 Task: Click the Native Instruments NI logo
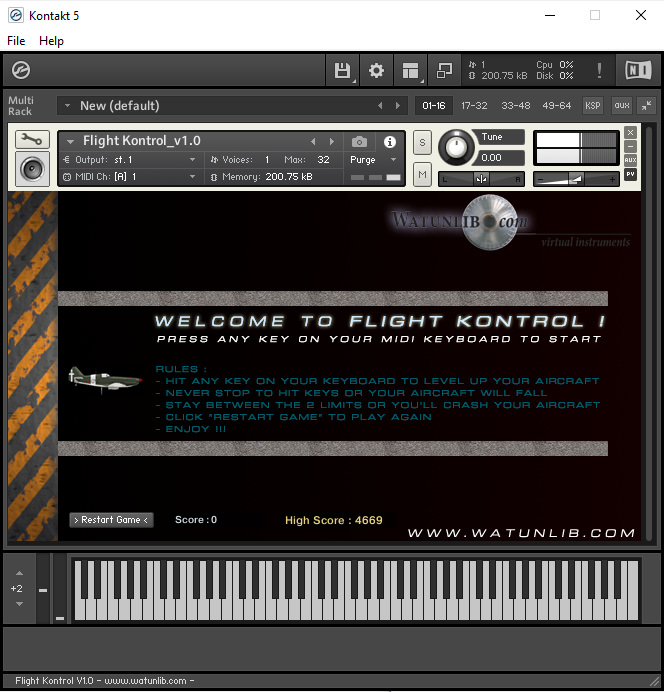(638, 70)
